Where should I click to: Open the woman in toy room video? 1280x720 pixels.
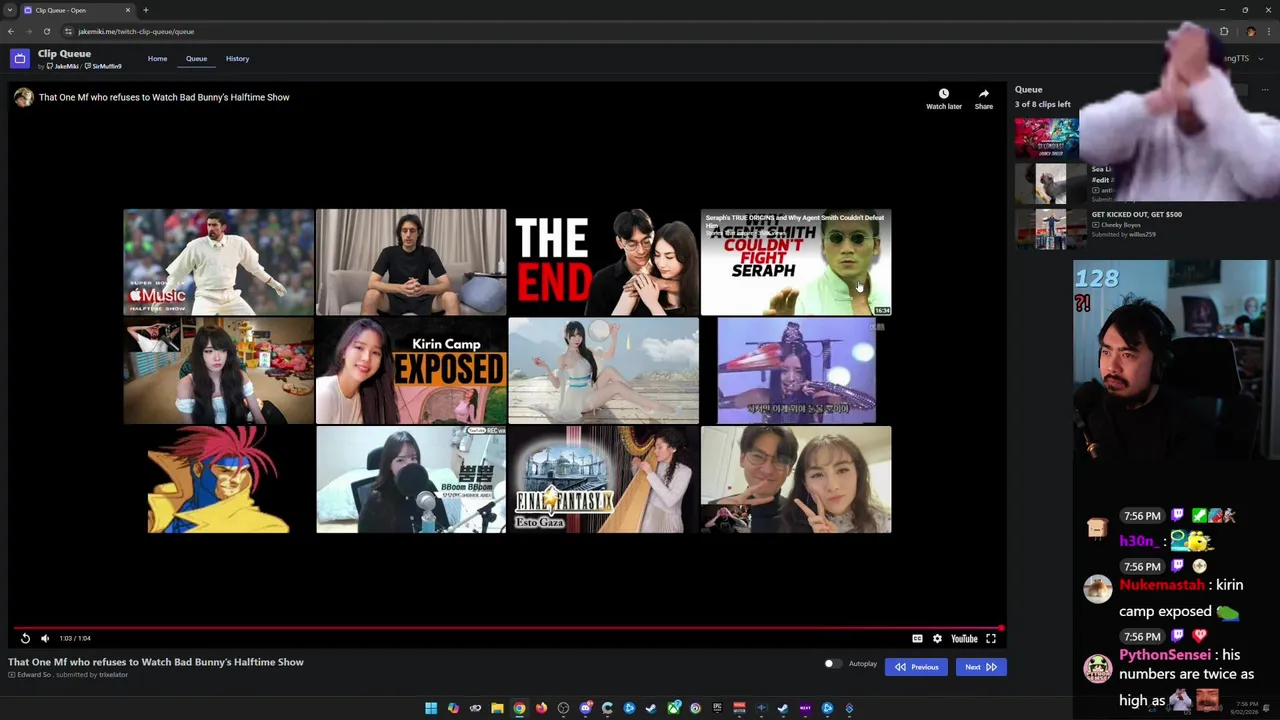click(218, 371)
